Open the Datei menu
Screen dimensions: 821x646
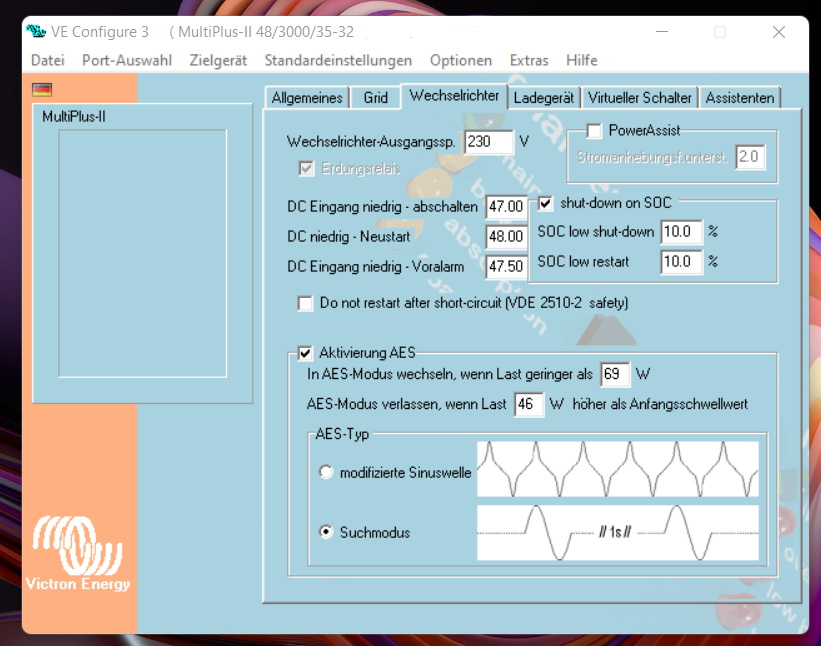point(48,60)
